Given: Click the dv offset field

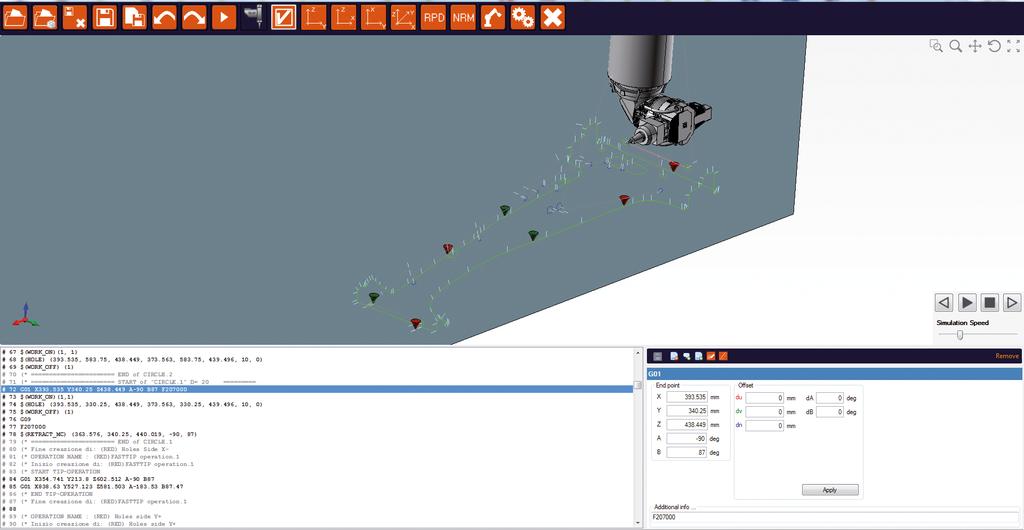Looking at the screenshot, I should [x=765, y=412].
